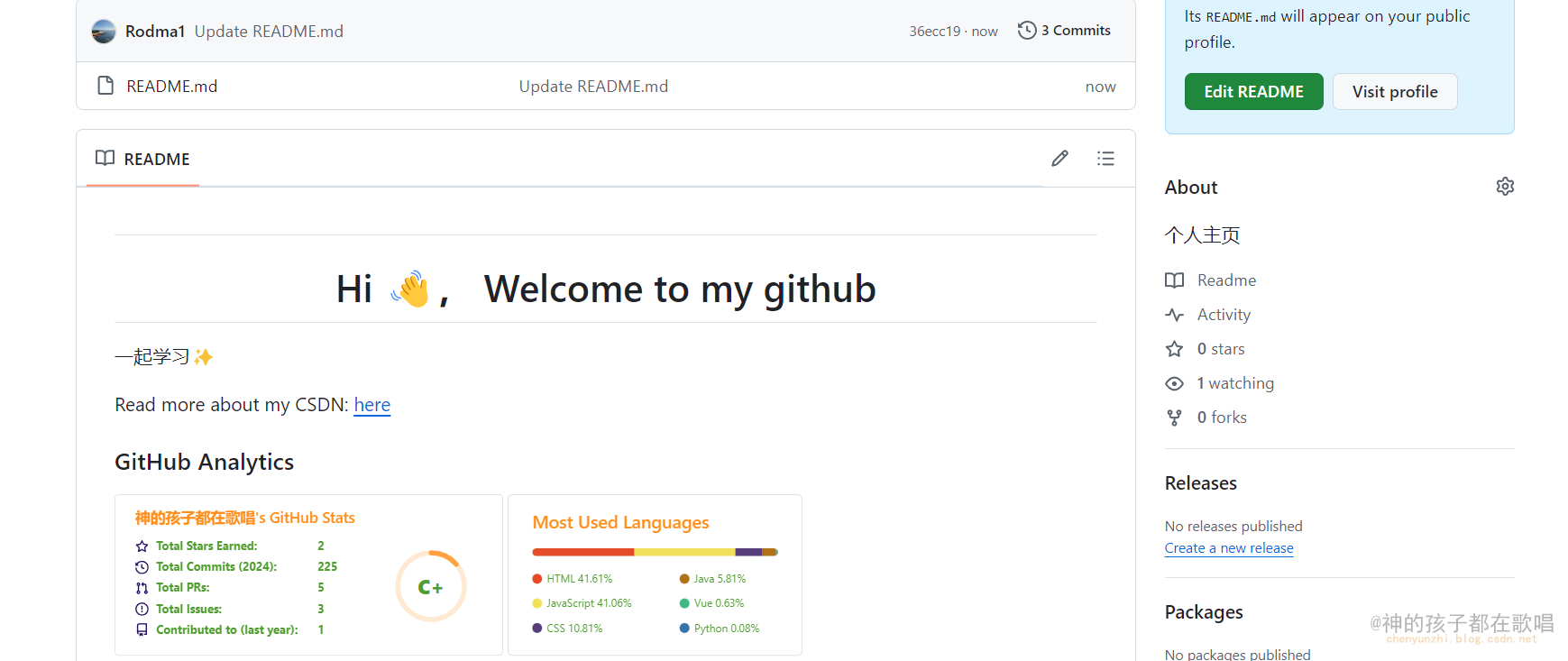1568x661 pixels.
Task: Click the Total Commits clock icon
Action: [x=142, y=567]
